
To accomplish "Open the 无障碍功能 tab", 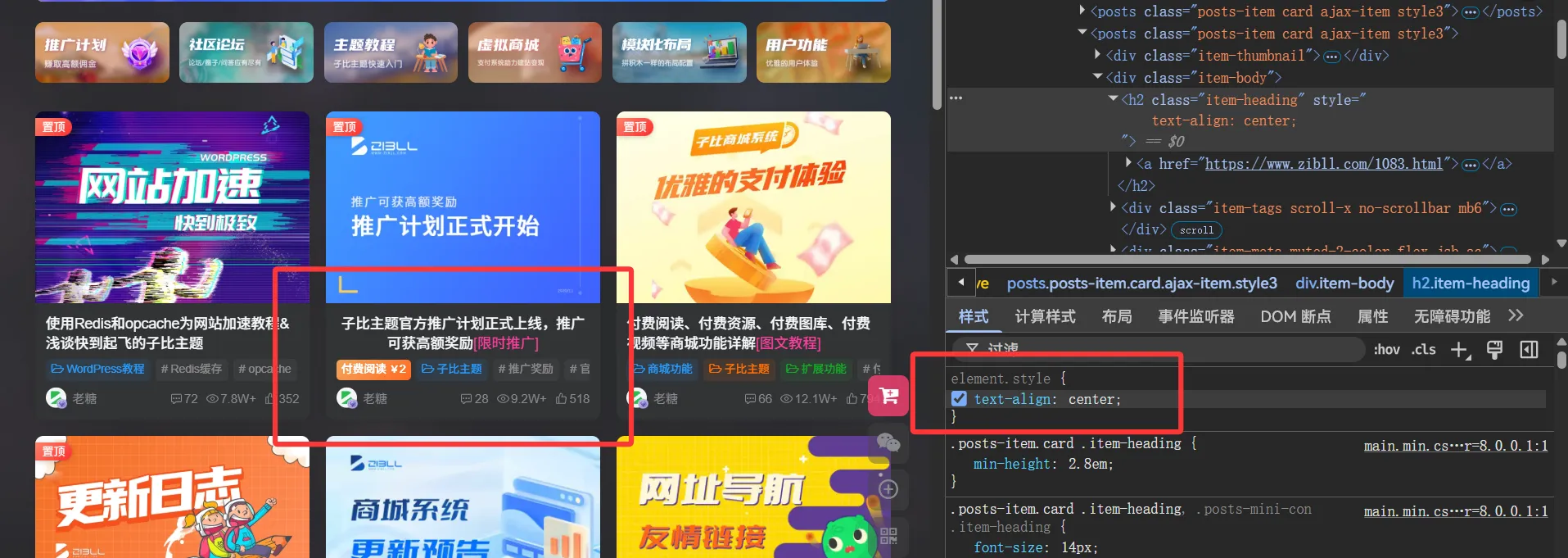I will 1452,316.
